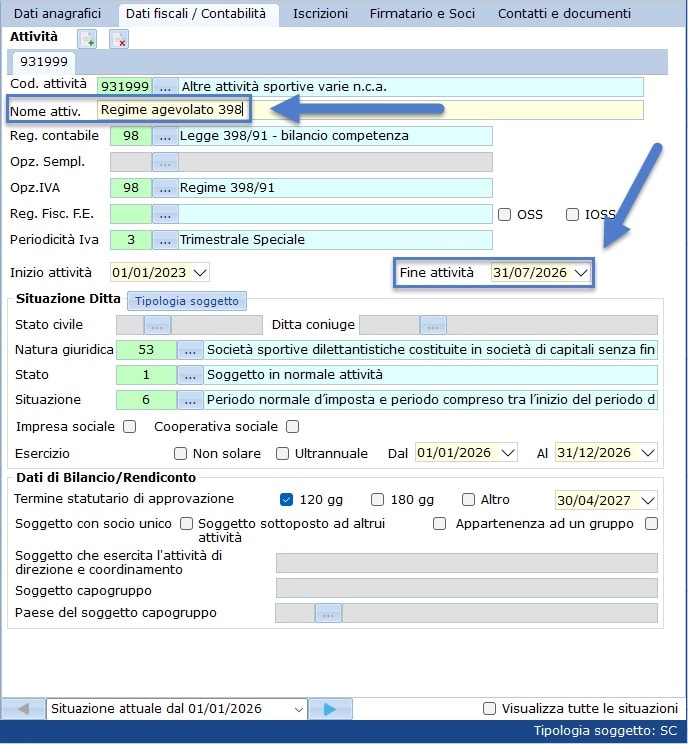688x744 pixels.
Task: Click the Stato code field
Action: click(146, 375)
